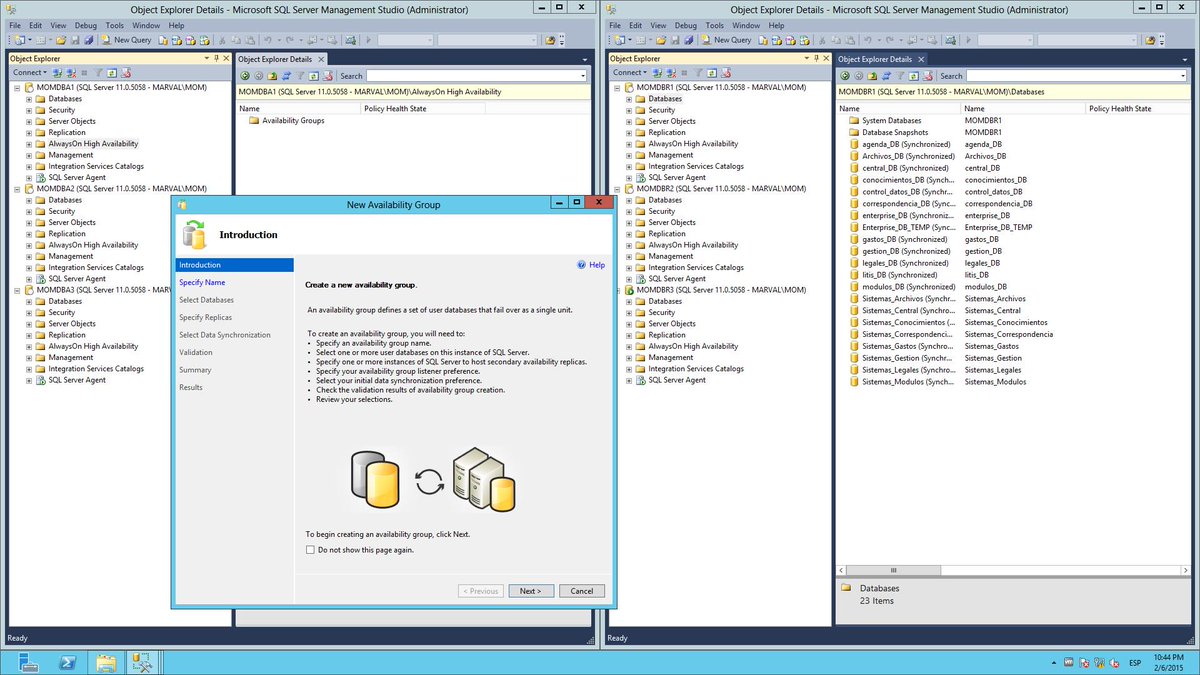Screen dimensions: 1200x675
Task: Click Refresh icon in left Object Explorer toolbar
Action: pyautogui.click(x=111, y=72)
